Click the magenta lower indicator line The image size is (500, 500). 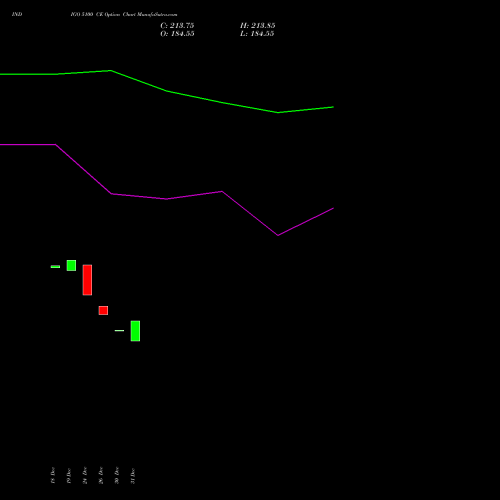167,199
